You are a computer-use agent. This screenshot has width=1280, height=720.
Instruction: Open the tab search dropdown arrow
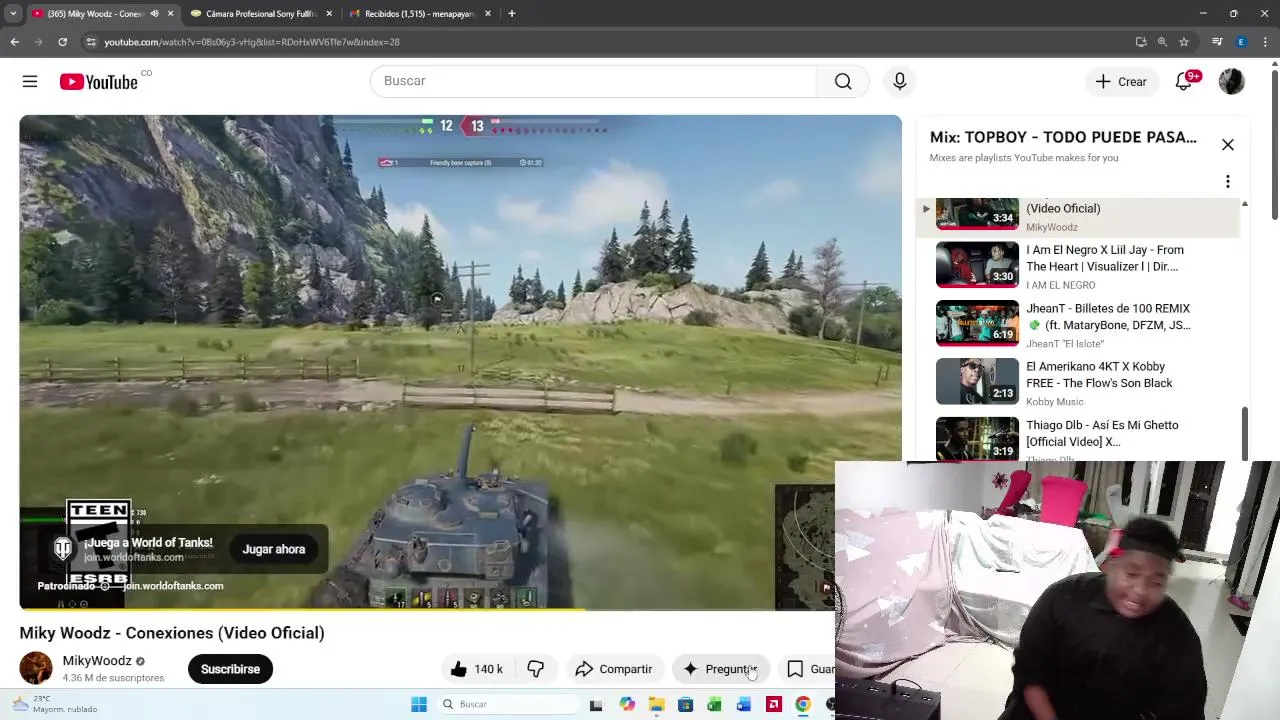[13, 14]
